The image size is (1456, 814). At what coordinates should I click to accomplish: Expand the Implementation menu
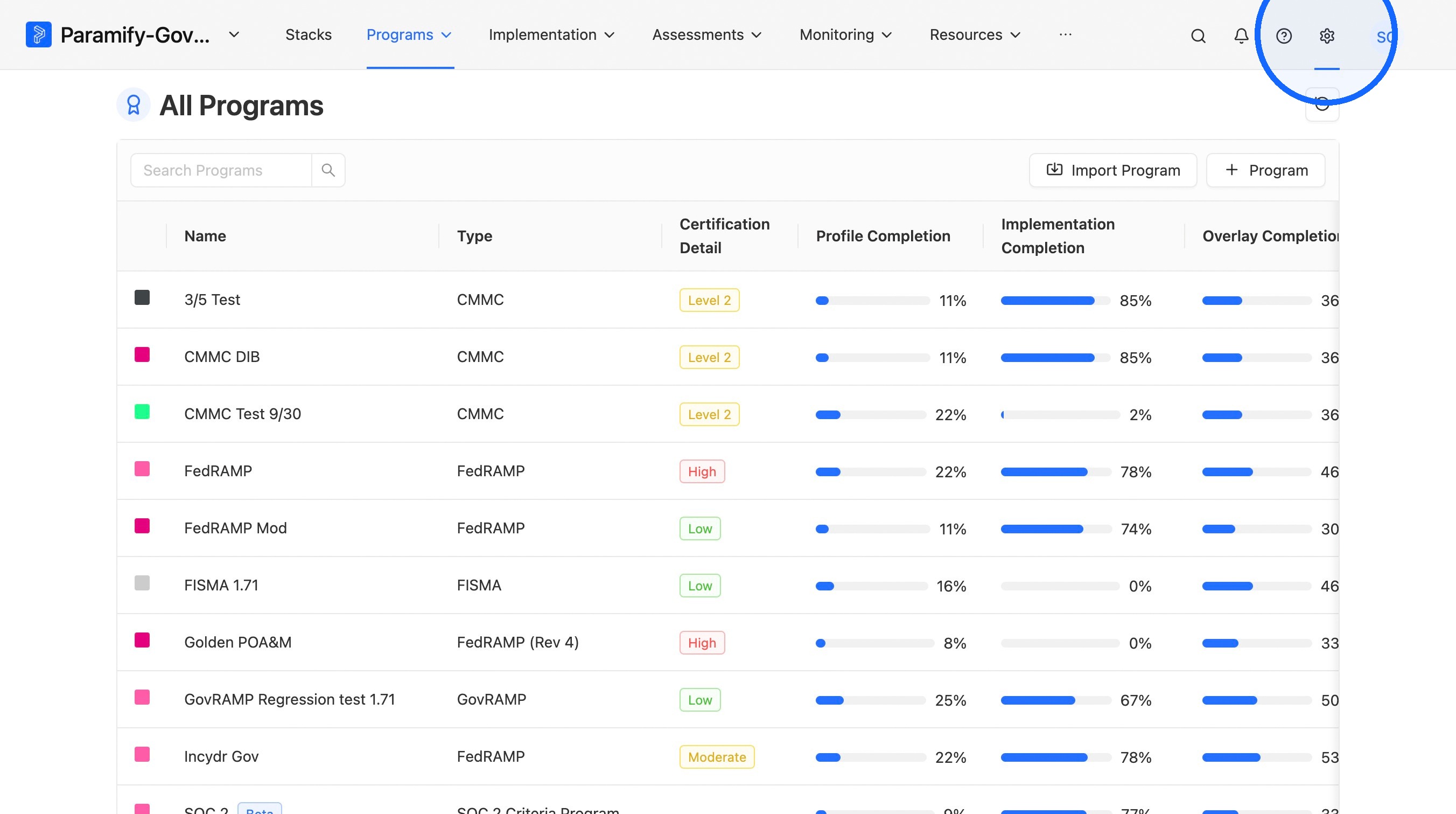point(551,35)
